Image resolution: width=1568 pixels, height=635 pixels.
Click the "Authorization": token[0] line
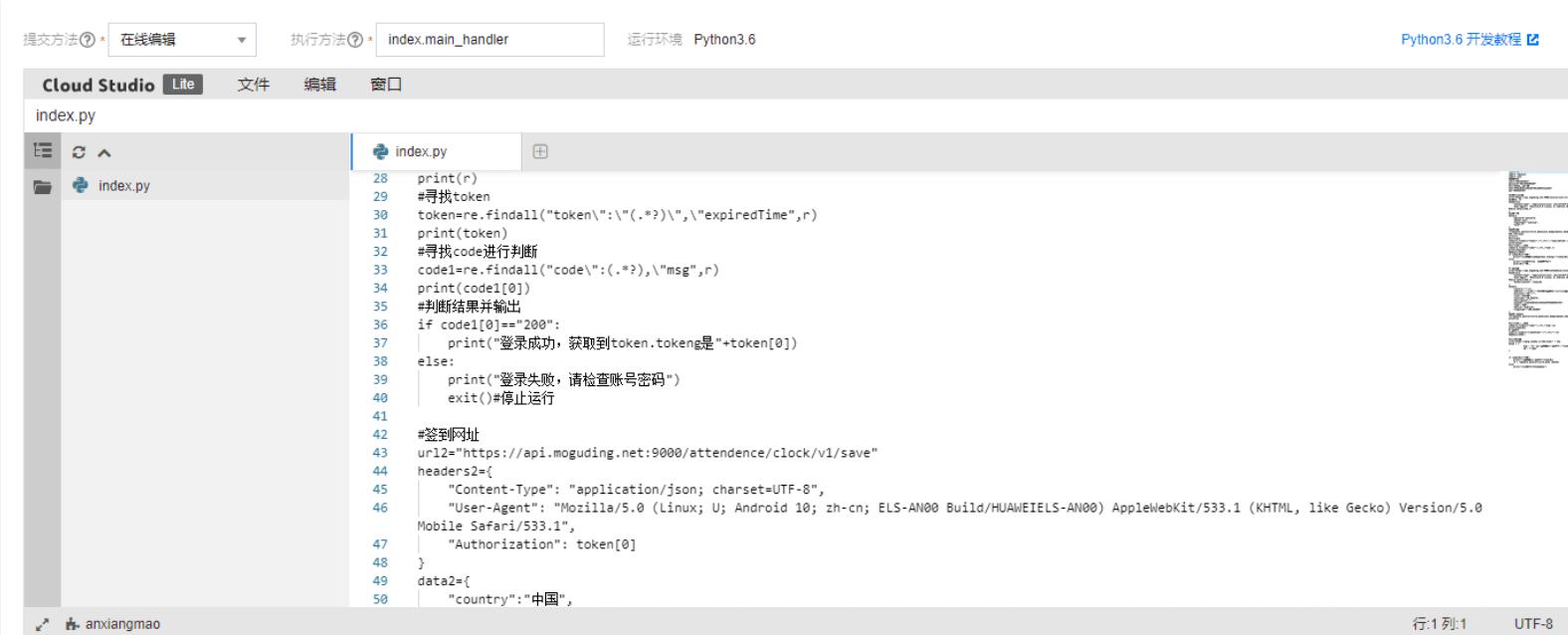coord(541,544)
